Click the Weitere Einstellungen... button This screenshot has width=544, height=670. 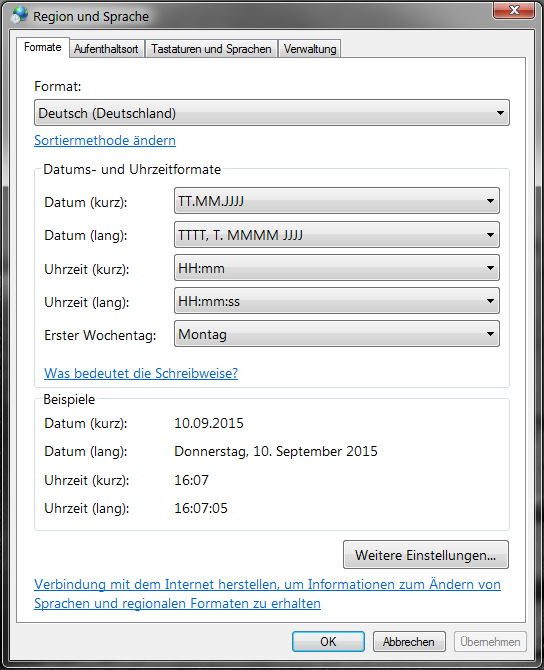click(426, 555)
